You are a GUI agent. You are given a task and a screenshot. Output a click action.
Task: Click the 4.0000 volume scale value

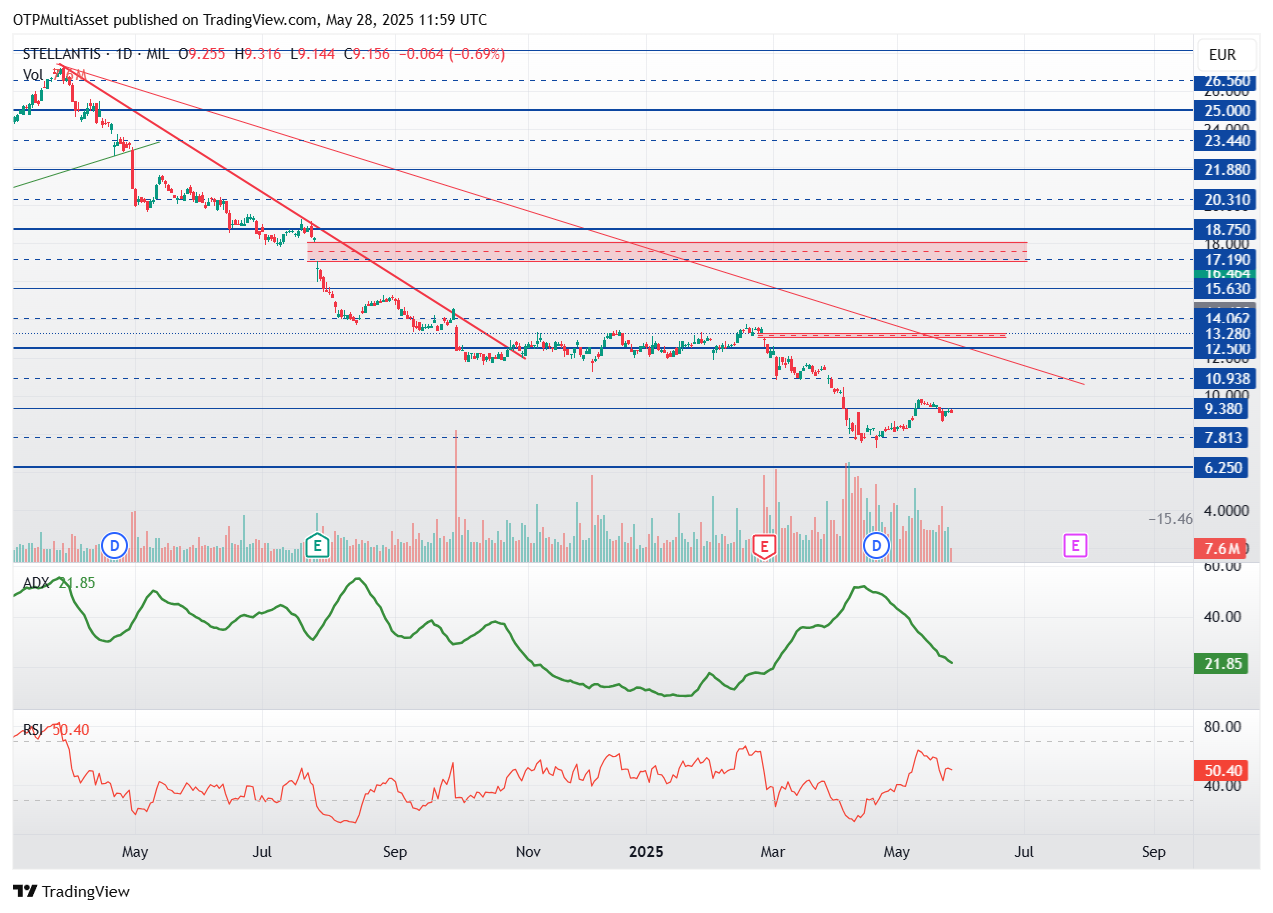[x=1227, y=510]
